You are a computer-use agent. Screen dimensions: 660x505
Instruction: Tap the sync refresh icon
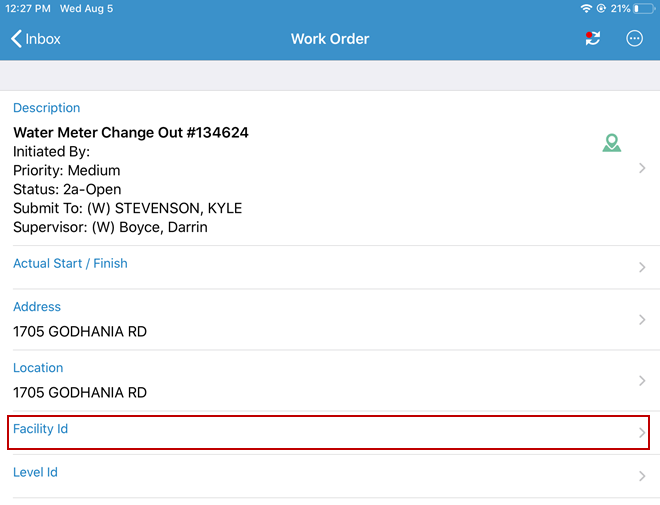pyautogui.click(x=593, y=39)
